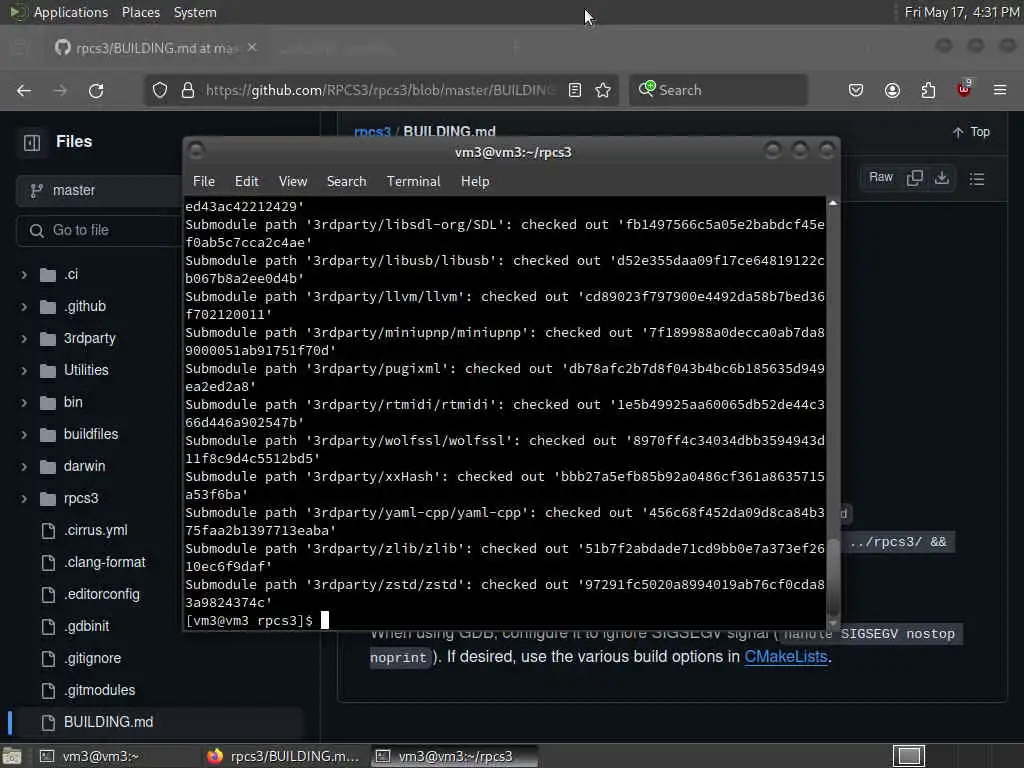The height and width of the screenshot is (768, 1024).
Task: Click the workspace switcher in bottom panel
Action: pyautogui.click(x=909, y=756)
